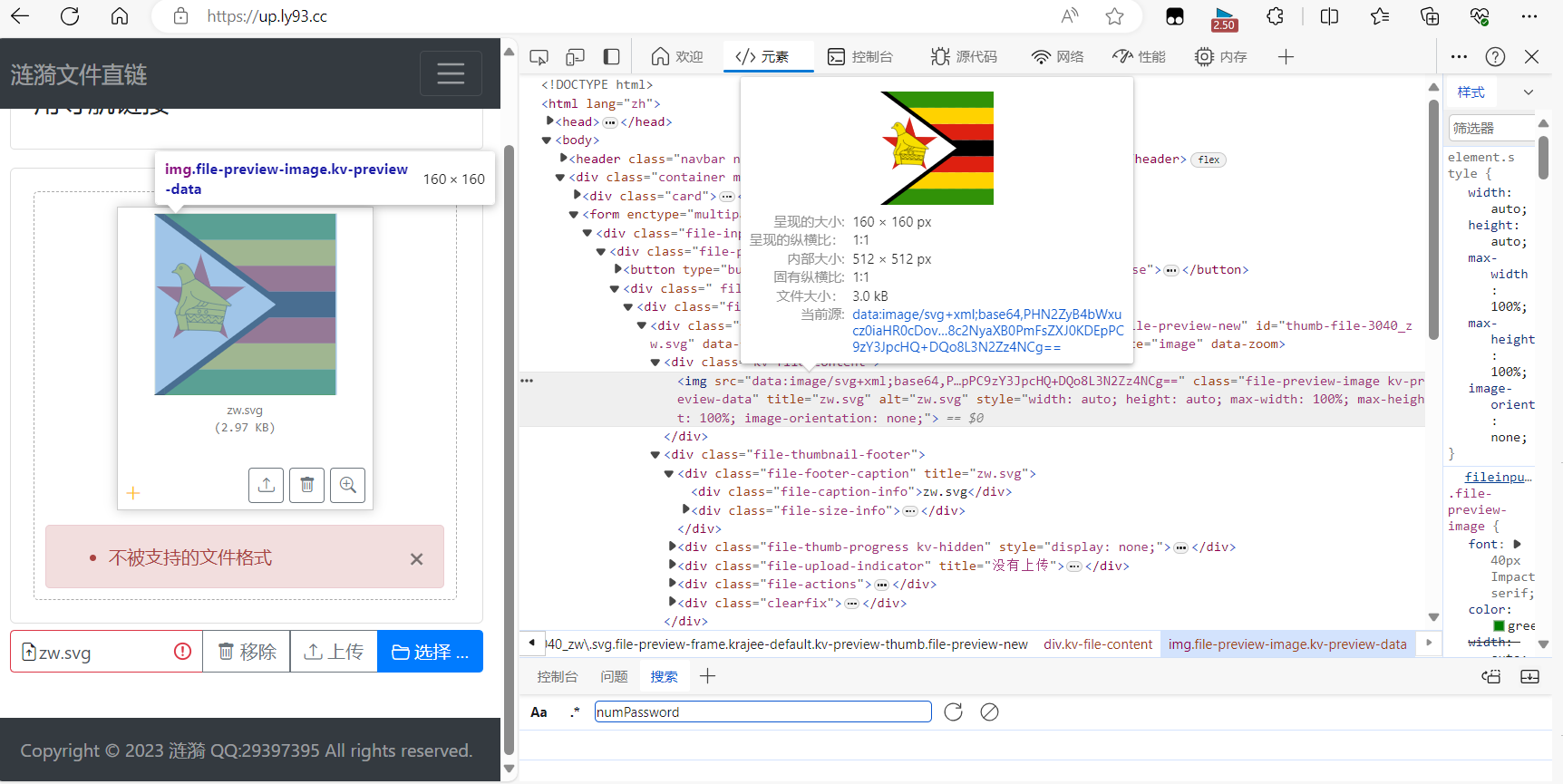Open DevTools customize ellipsis menu
Image resolution: width=1563 pixels, height=784 pixels.
pyautogui.click(x=1459, y=57)
